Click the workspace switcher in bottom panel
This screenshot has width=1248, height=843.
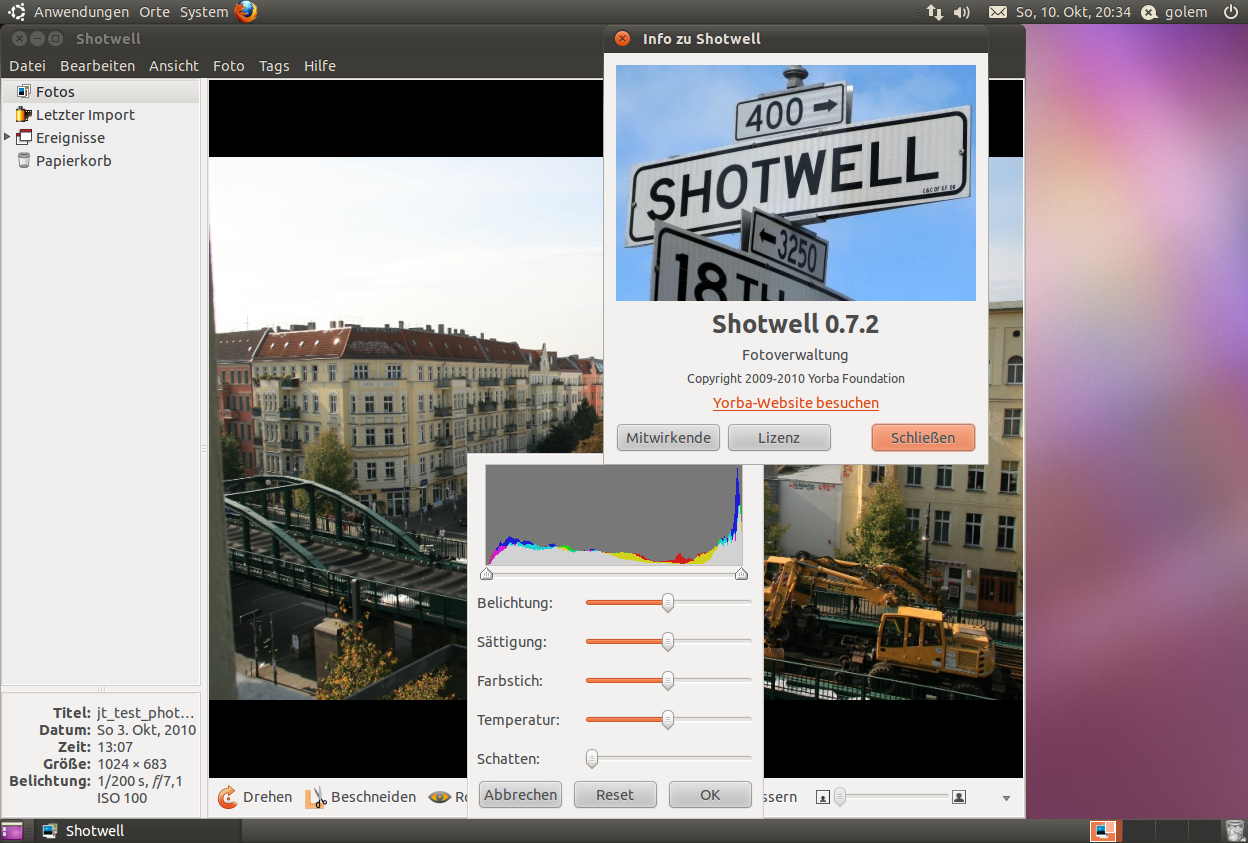click(1153, 830)
